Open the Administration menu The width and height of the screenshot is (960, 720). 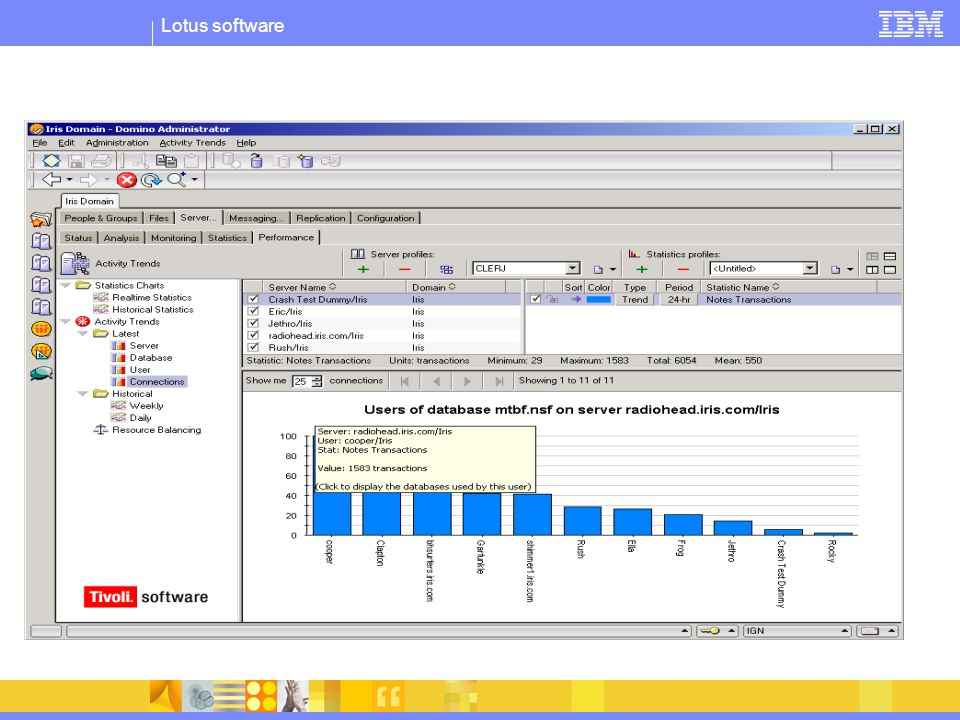pos(117,143)
